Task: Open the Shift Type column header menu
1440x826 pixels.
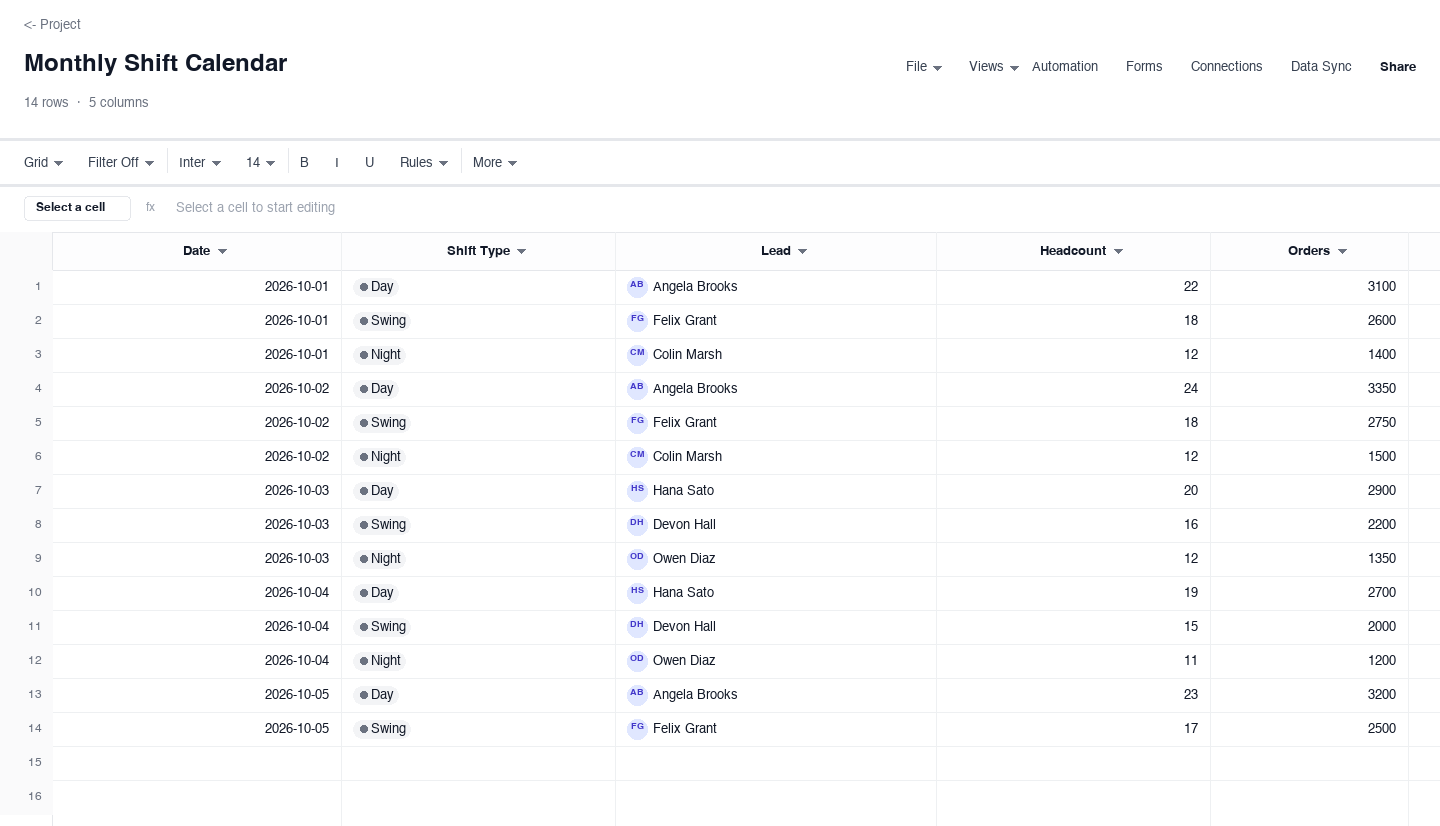Action: (x=521, y=251)
